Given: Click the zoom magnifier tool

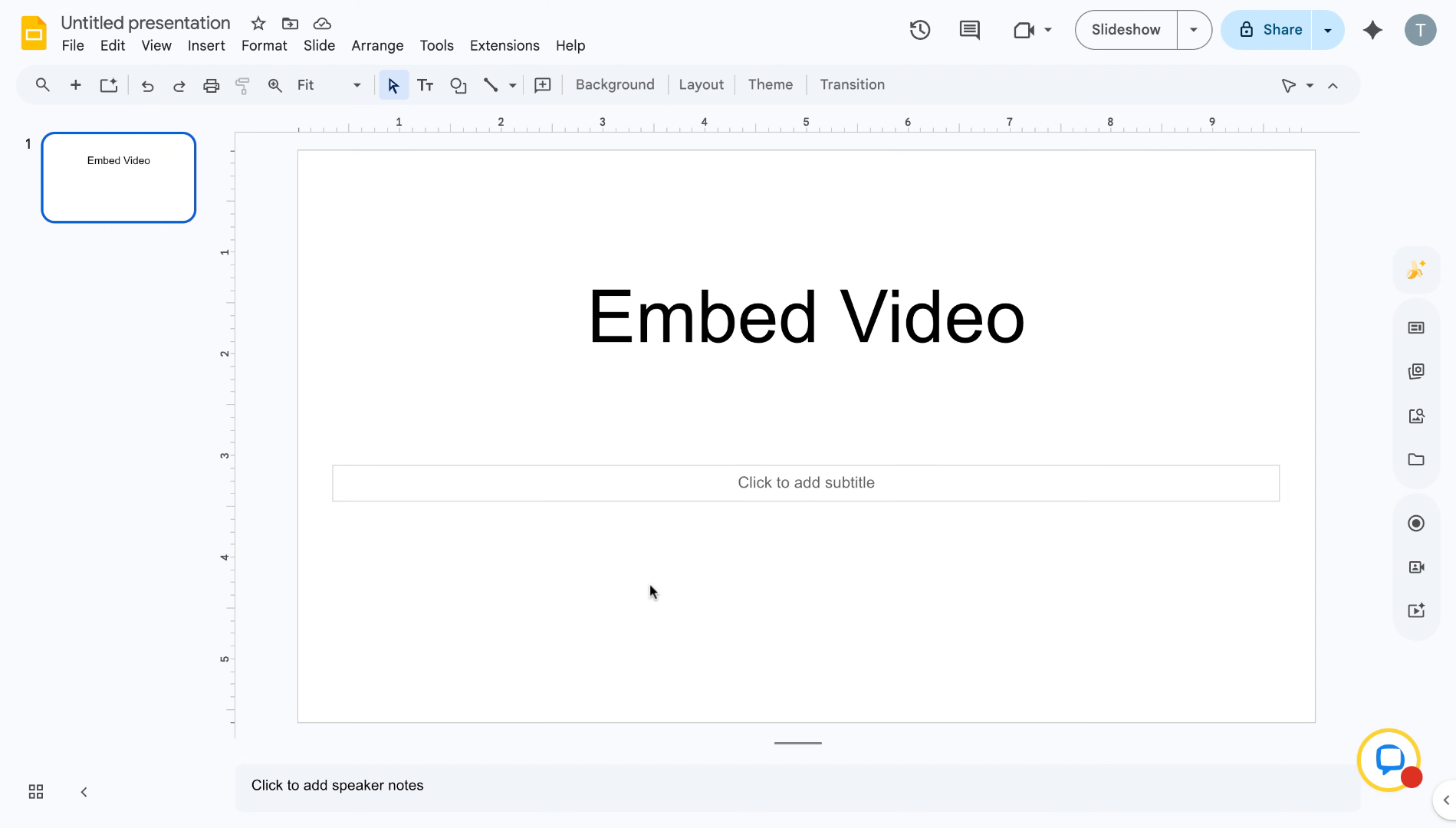Looking at the screenshot, I should click(x=274, y=85).
